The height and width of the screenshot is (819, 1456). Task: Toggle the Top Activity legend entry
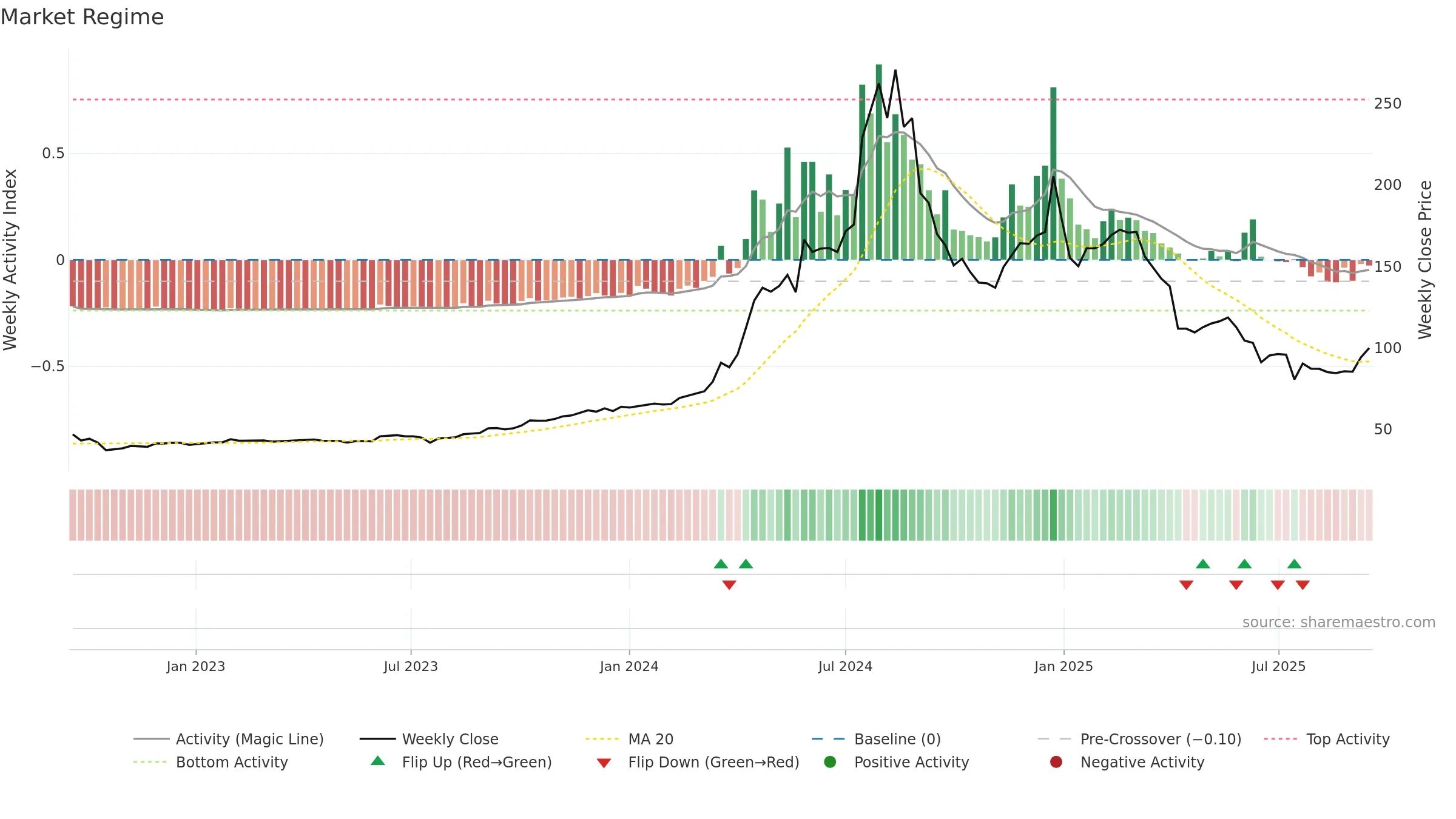[x=1327, y=739]
